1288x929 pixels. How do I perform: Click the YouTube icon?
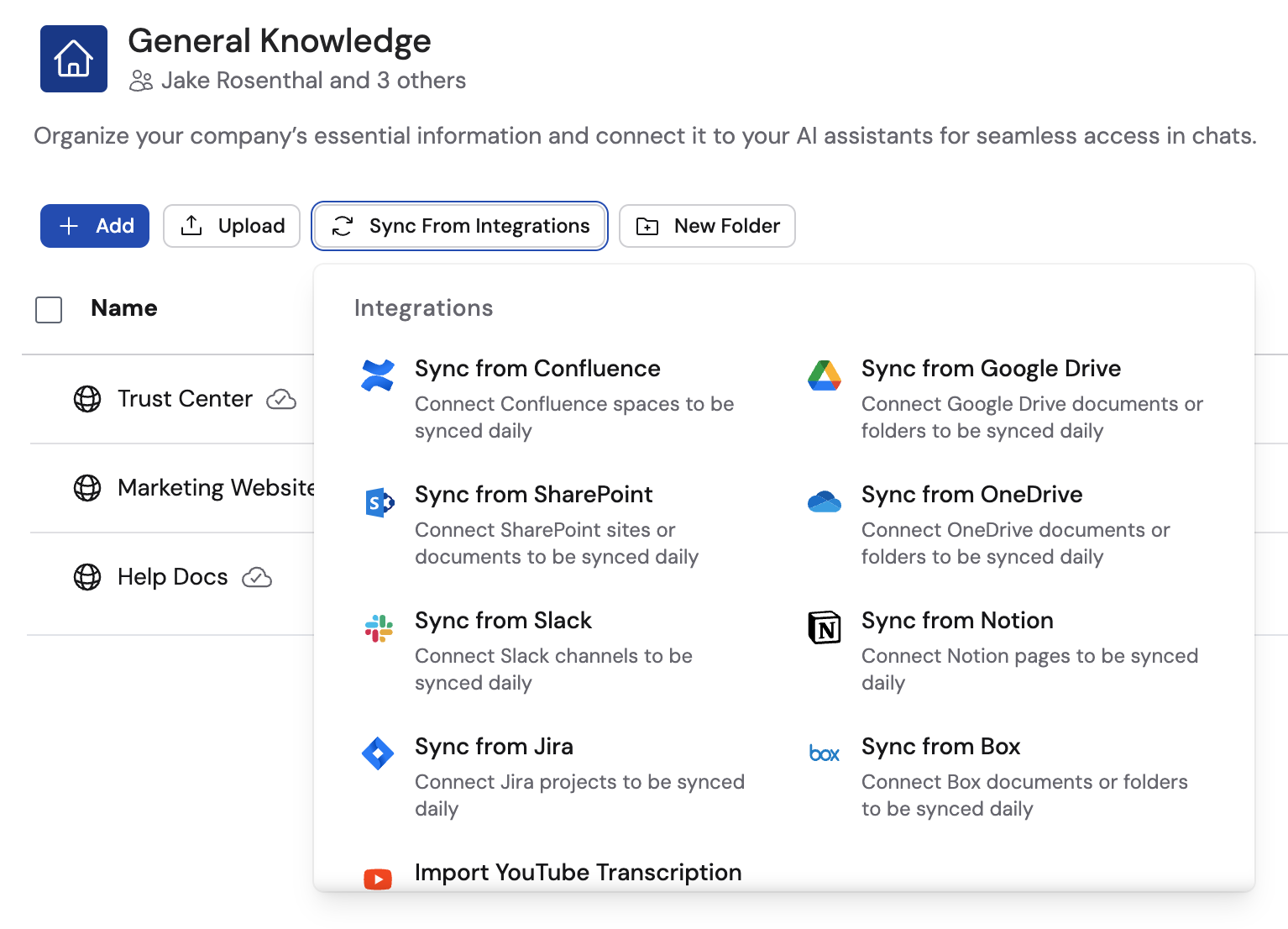coord(378,879)
